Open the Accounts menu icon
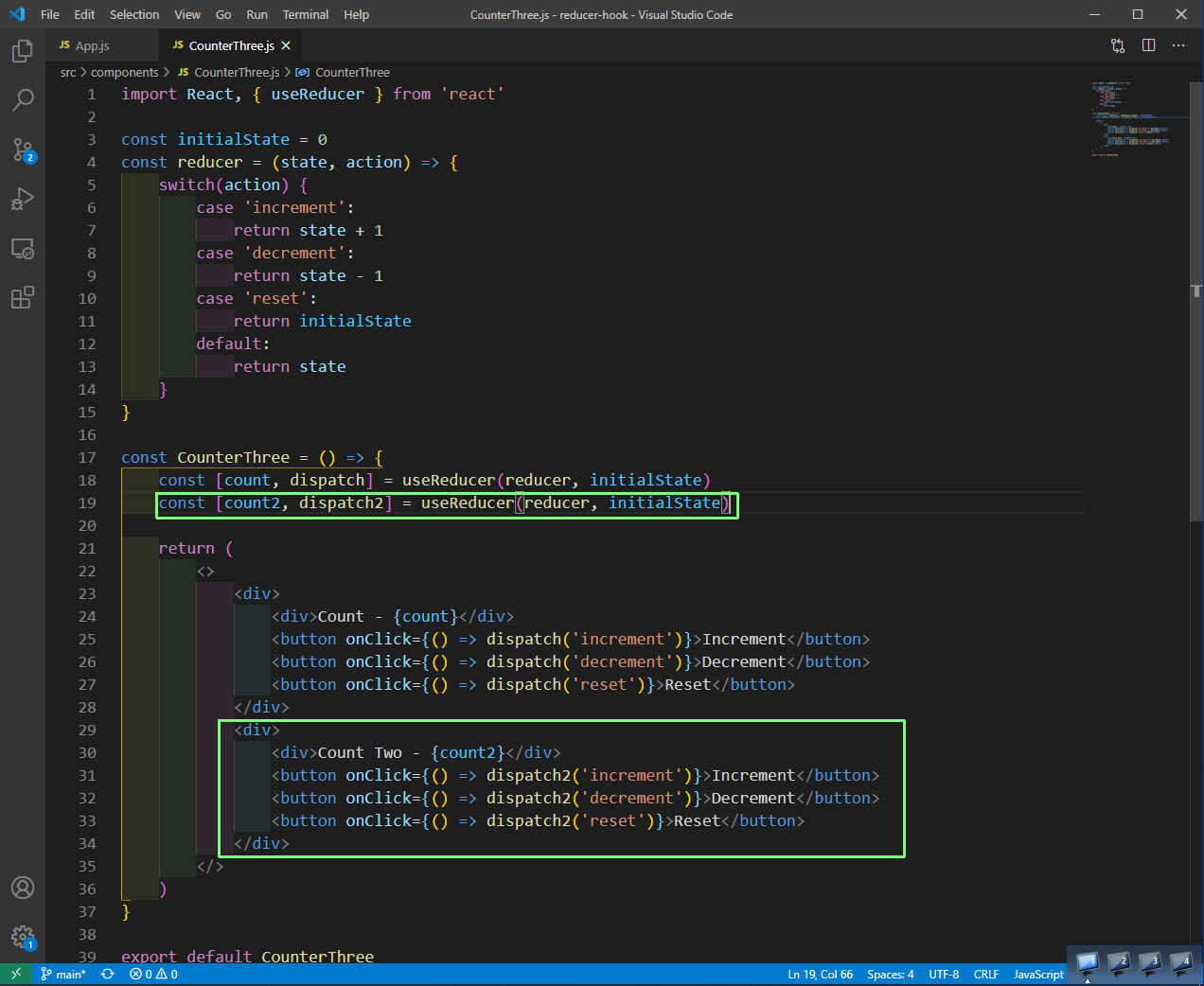 tap(23, 888)
